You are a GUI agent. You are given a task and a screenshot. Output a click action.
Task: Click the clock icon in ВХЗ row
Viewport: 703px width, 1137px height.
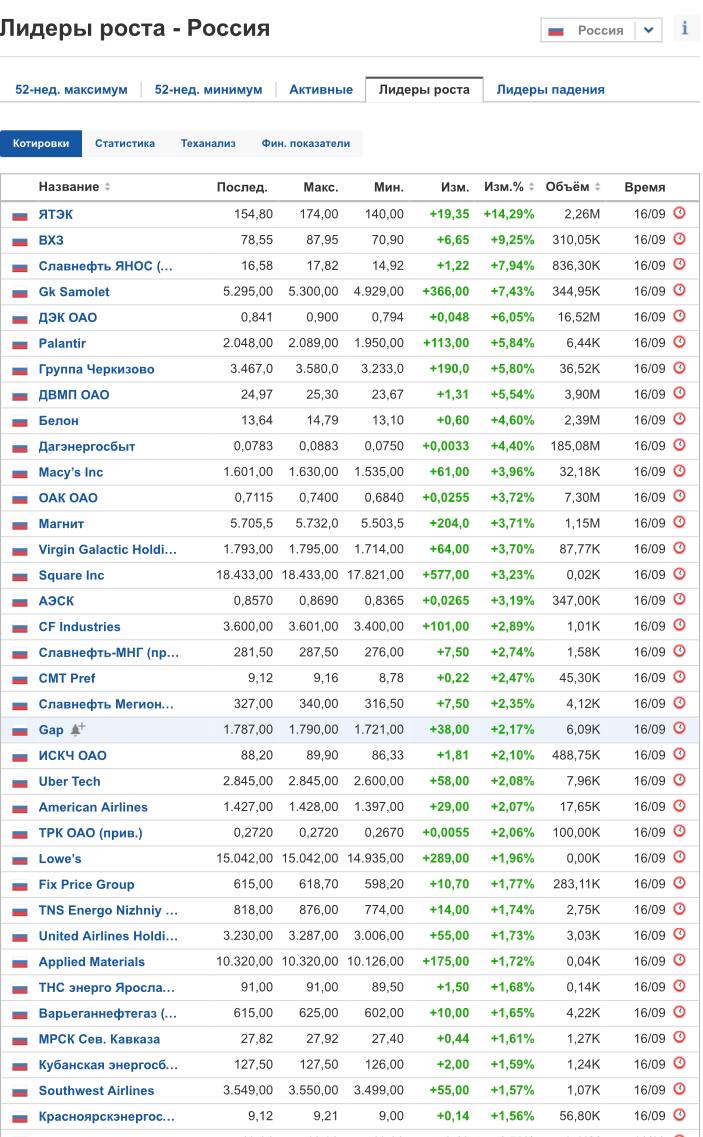[680, 239]
